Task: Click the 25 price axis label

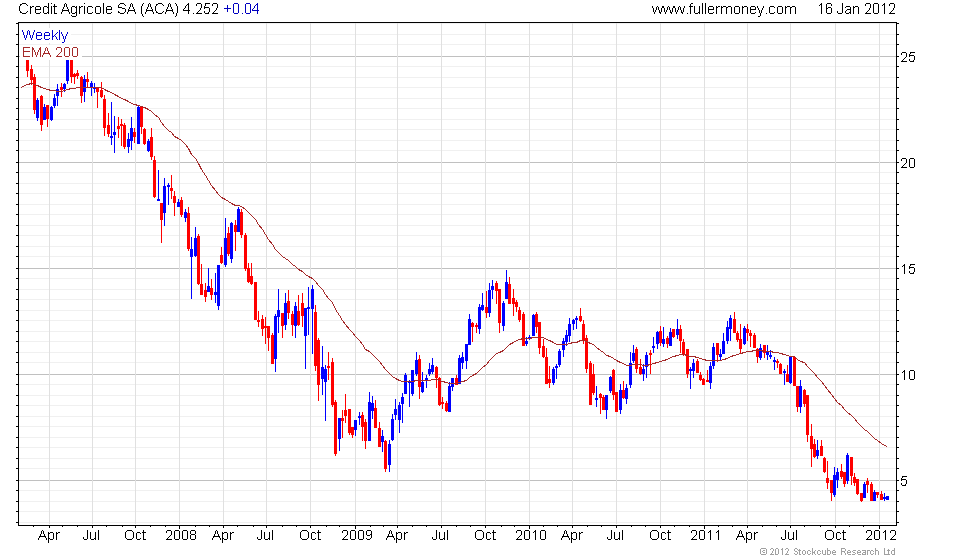Action: click(908, 58)
